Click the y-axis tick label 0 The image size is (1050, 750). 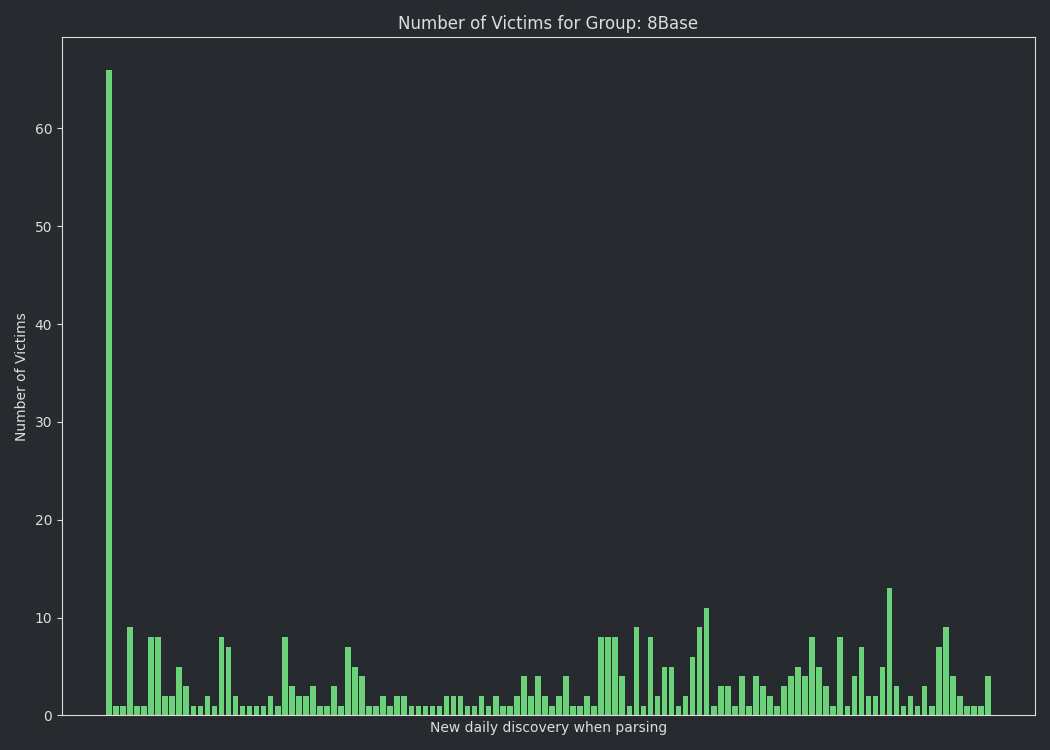tap(48, 717)
